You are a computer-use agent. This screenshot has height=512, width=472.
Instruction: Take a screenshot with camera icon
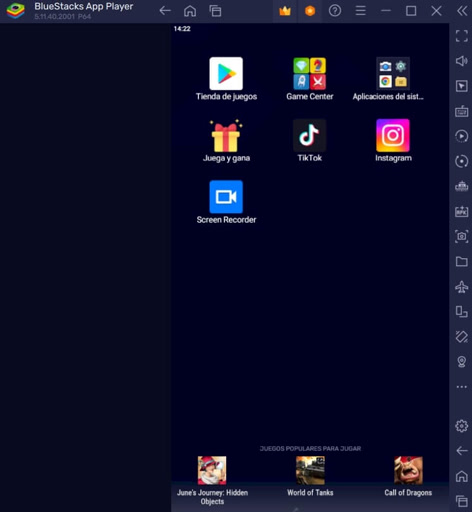coord(462,236)
